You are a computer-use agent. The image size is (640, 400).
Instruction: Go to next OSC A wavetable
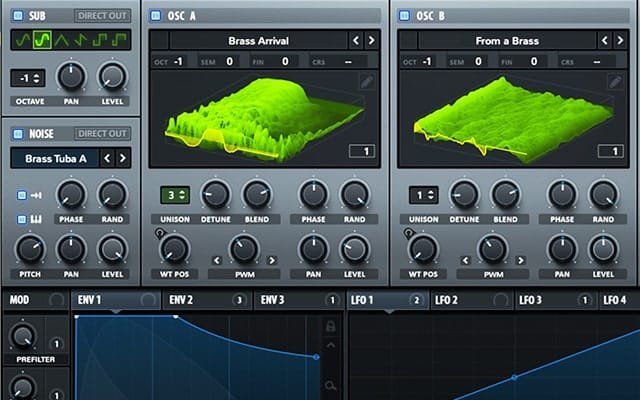click(x=371, y=40)
